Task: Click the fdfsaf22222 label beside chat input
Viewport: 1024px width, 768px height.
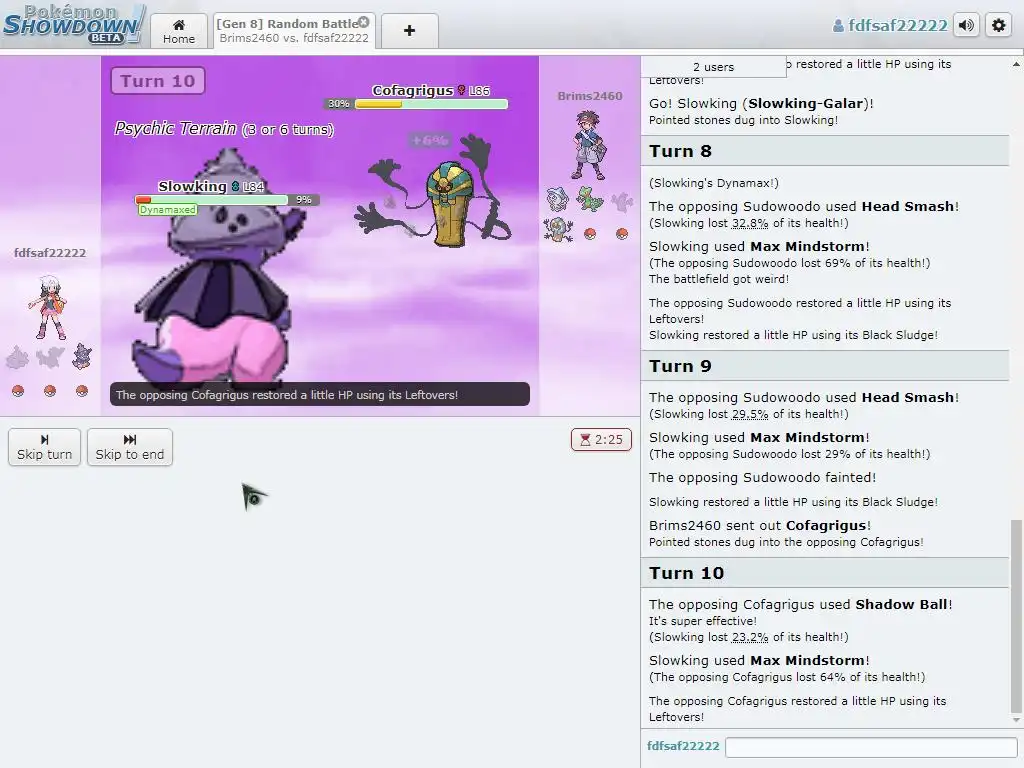Action: (683, 746)
